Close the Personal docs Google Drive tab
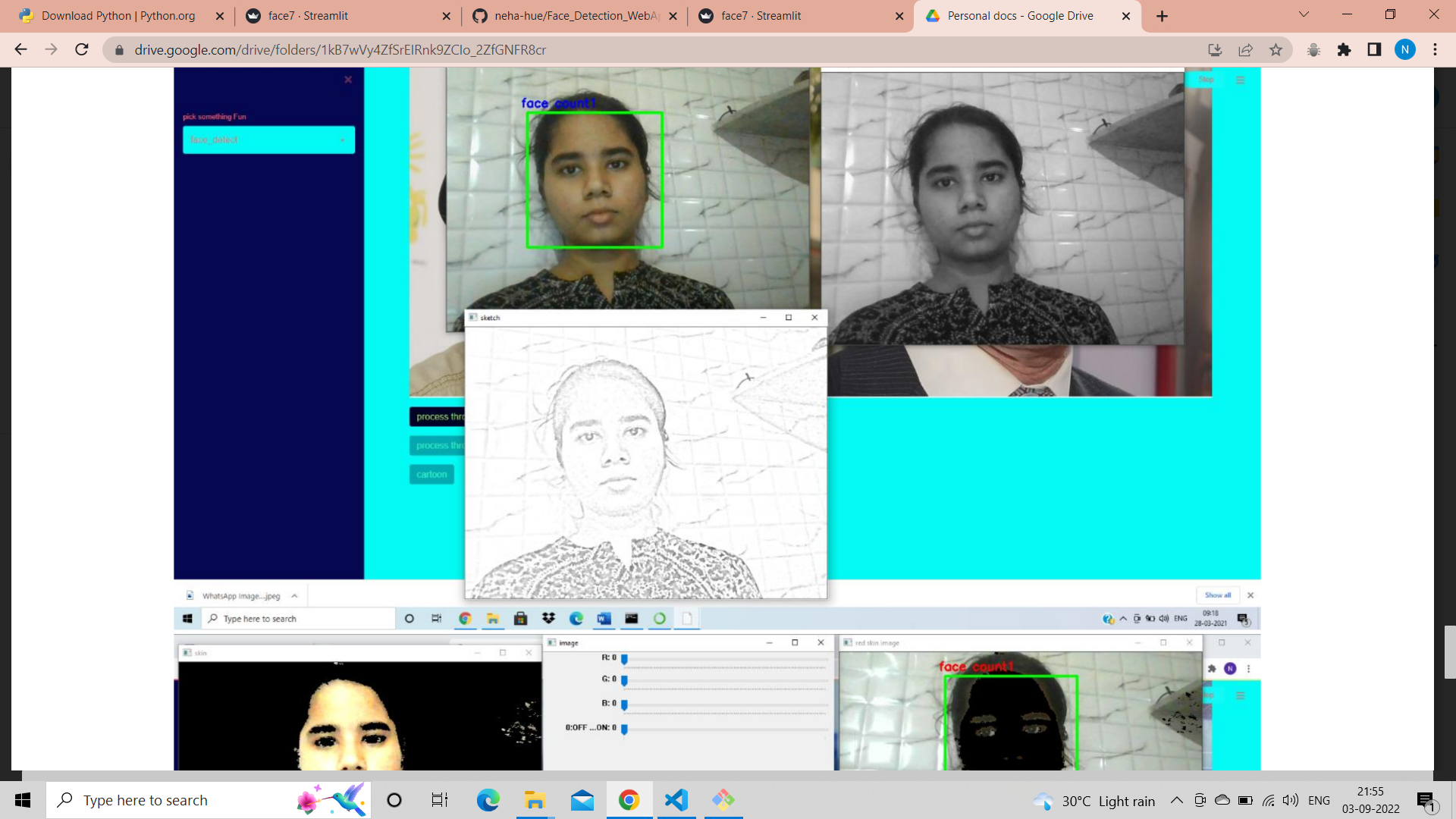The height and width of the screenshot is (819, 1456). pyautogui.click(x=1125, y=16)
